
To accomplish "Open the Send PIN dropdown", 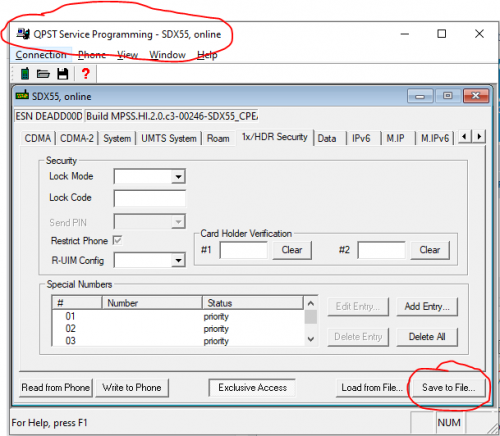I will point(178,222).
